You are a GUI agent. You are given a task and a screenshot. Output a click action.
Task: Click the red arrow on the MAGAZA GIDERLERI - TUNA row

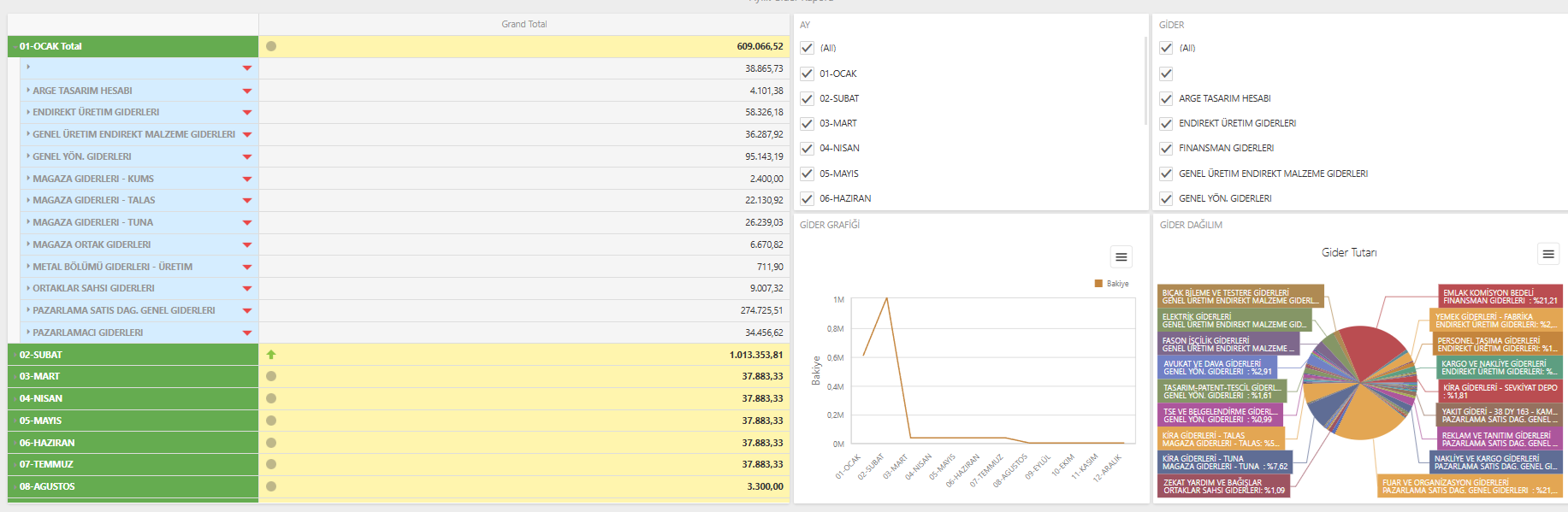tap(247, 222)
